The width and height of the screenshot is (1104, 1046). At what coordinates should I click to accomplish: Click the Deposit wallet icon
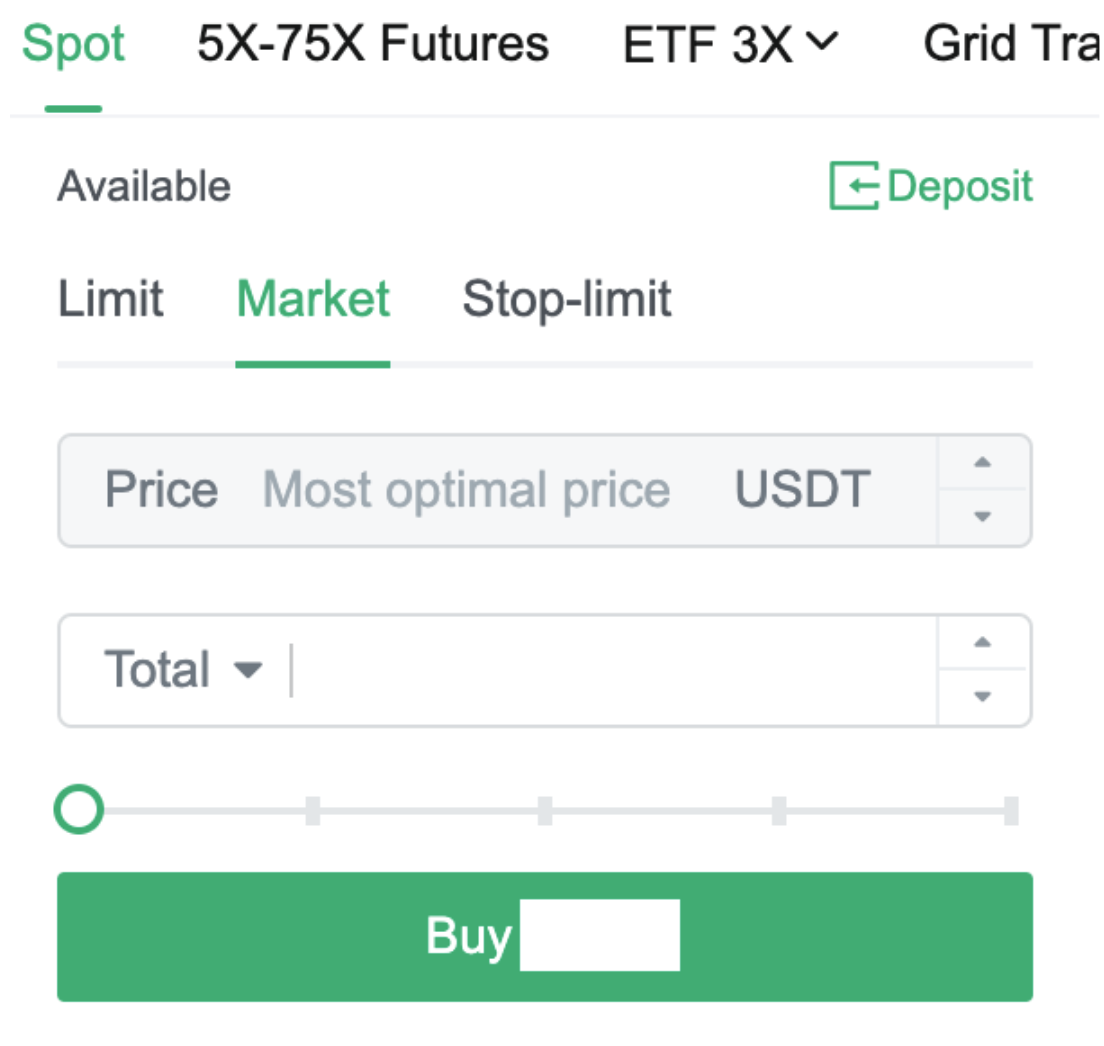point(853,187)
